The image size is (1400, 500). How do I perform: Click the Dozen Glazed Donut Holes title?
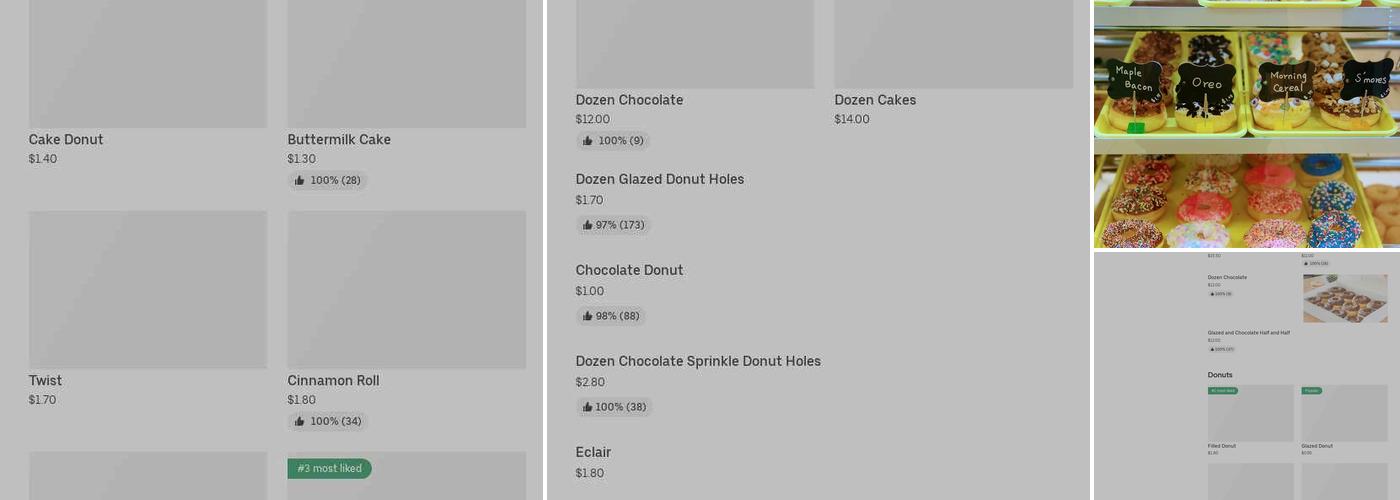pyautogui.click(x=660, y=180)
